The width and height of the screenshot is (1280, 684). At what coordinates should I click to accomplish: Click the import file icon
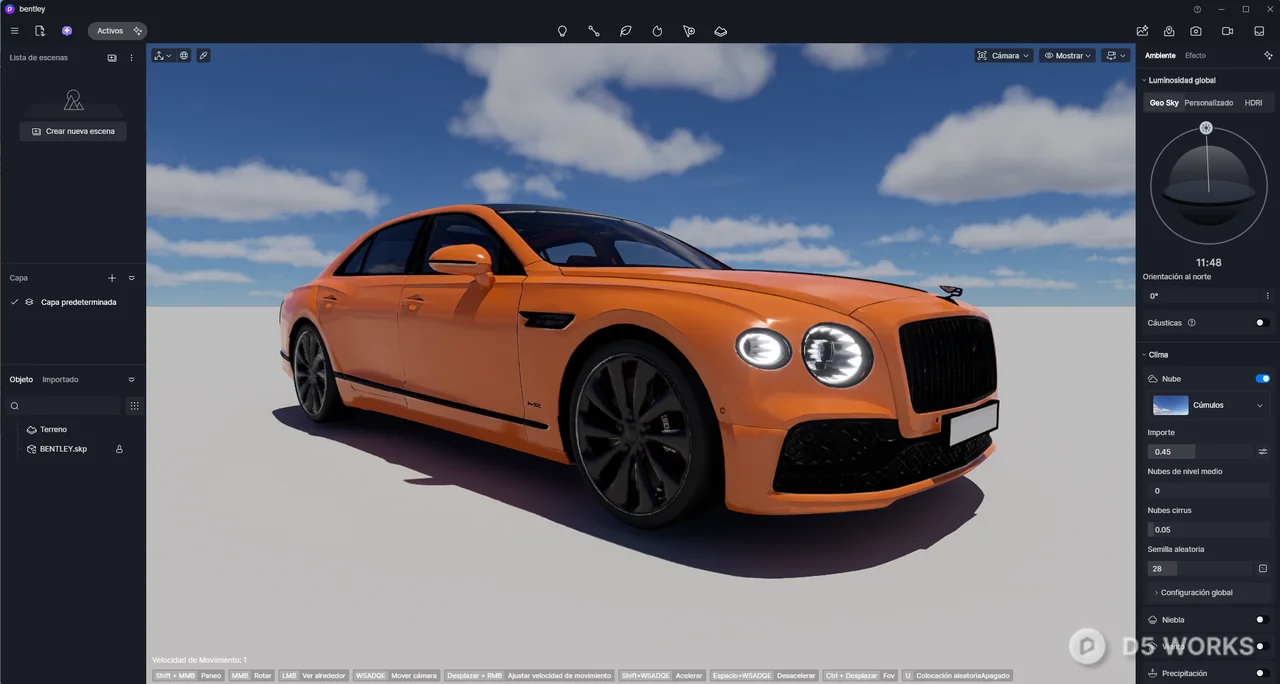[x=40, y=31]
